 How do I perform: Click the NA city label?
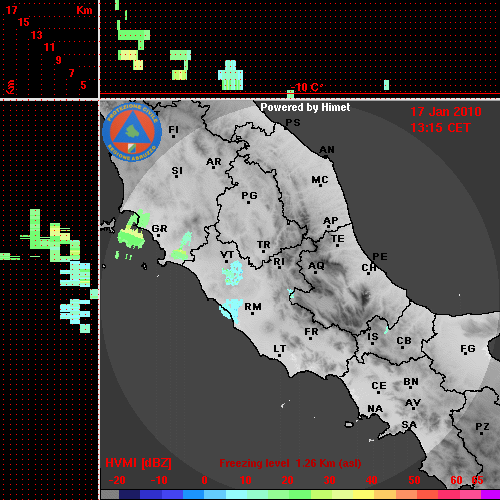pos(375,409)
